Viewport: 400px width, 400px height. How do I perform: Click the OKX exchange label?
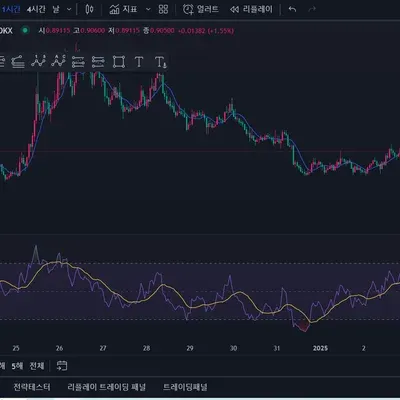coord(6,31)
